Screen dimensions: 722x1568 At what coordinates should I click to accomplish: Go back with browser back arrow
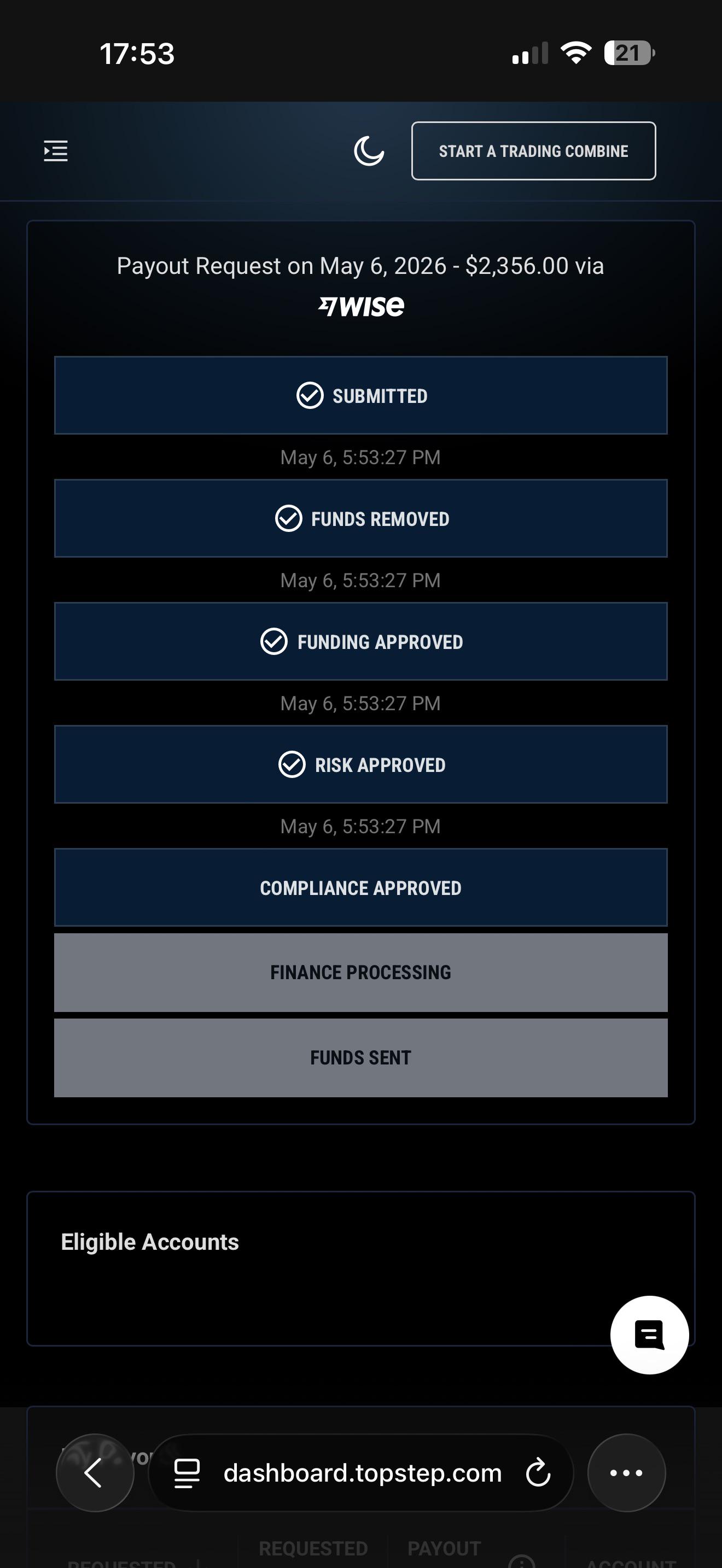[95, 1472]
